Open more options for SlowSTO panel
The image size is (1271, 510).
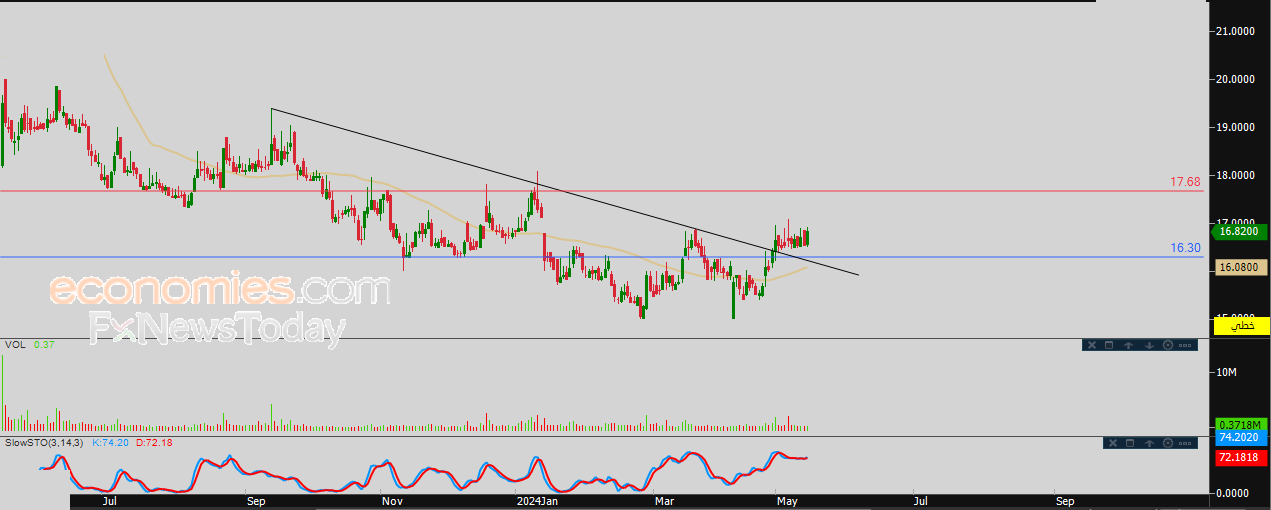(x=1185, y=443)
